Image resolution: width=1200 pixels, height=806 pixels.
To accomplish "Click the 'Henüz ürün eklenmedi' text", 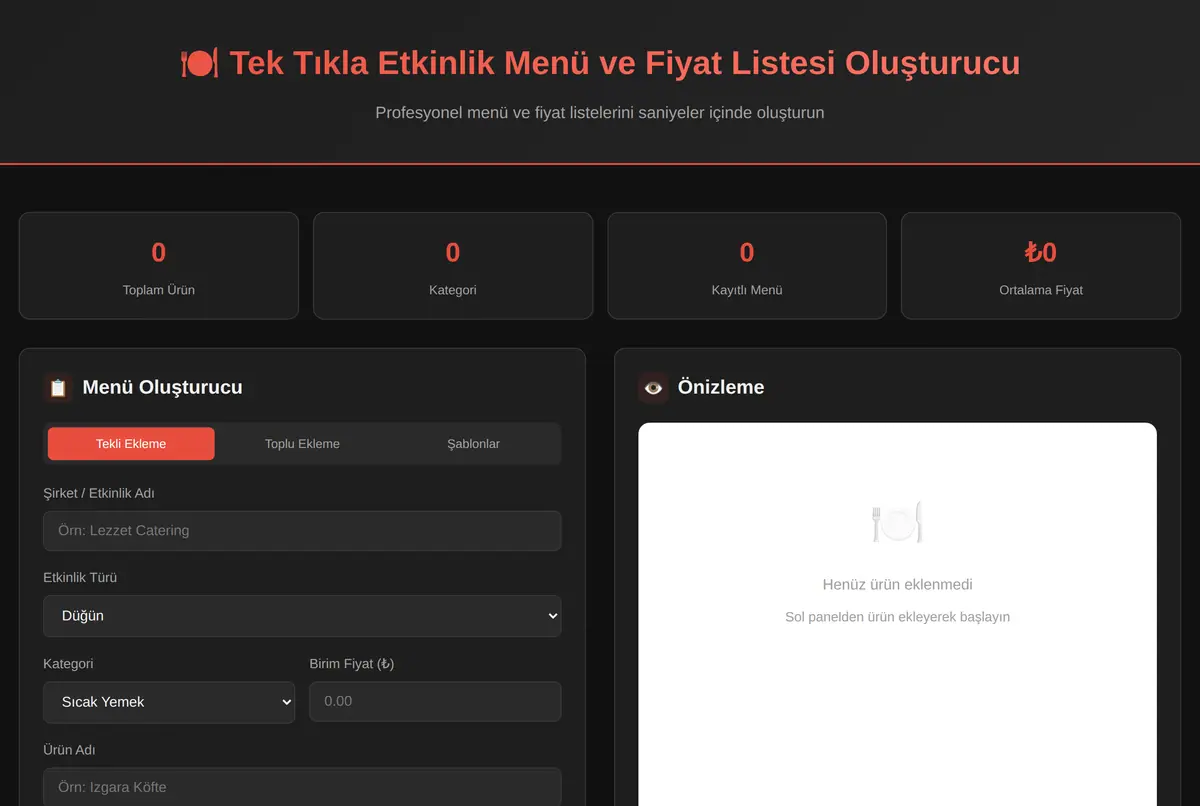I will pos(897,585).
